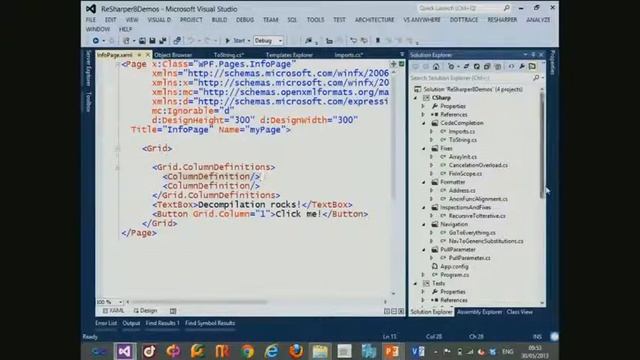Image resolution: width=640 pixels, height=360 pixels.
Task: Open the ARCHITECTURE menu
Action: (x=374, y=20)
